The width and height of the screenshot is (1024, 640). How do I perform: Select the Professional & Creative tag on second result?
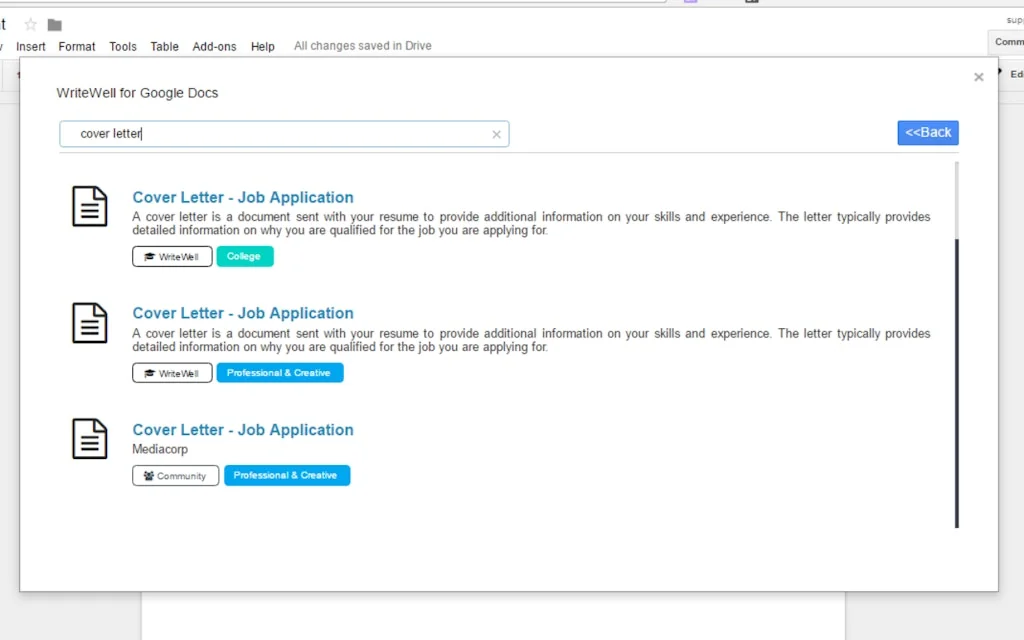click(x=279, y=372)
